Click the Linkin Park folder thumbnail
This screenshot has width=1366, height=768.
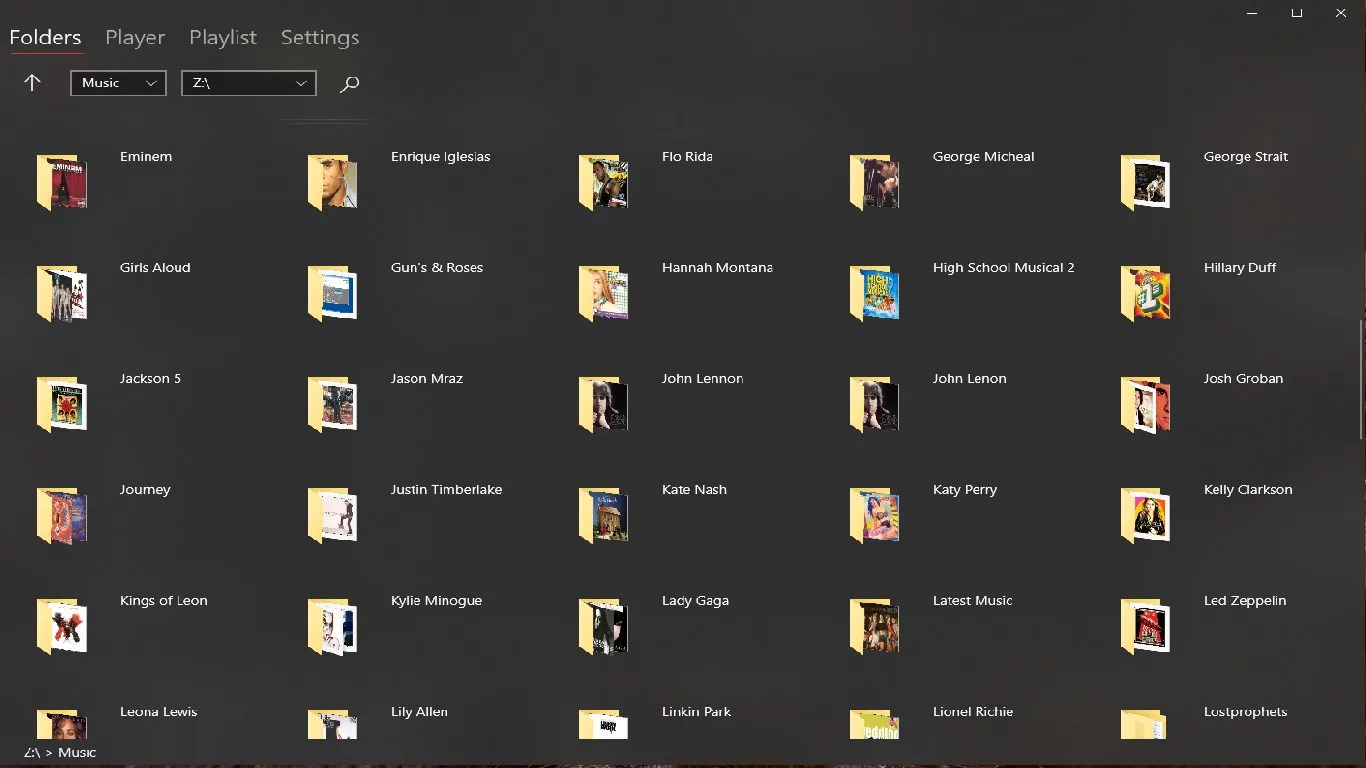[x=604, y=724]
